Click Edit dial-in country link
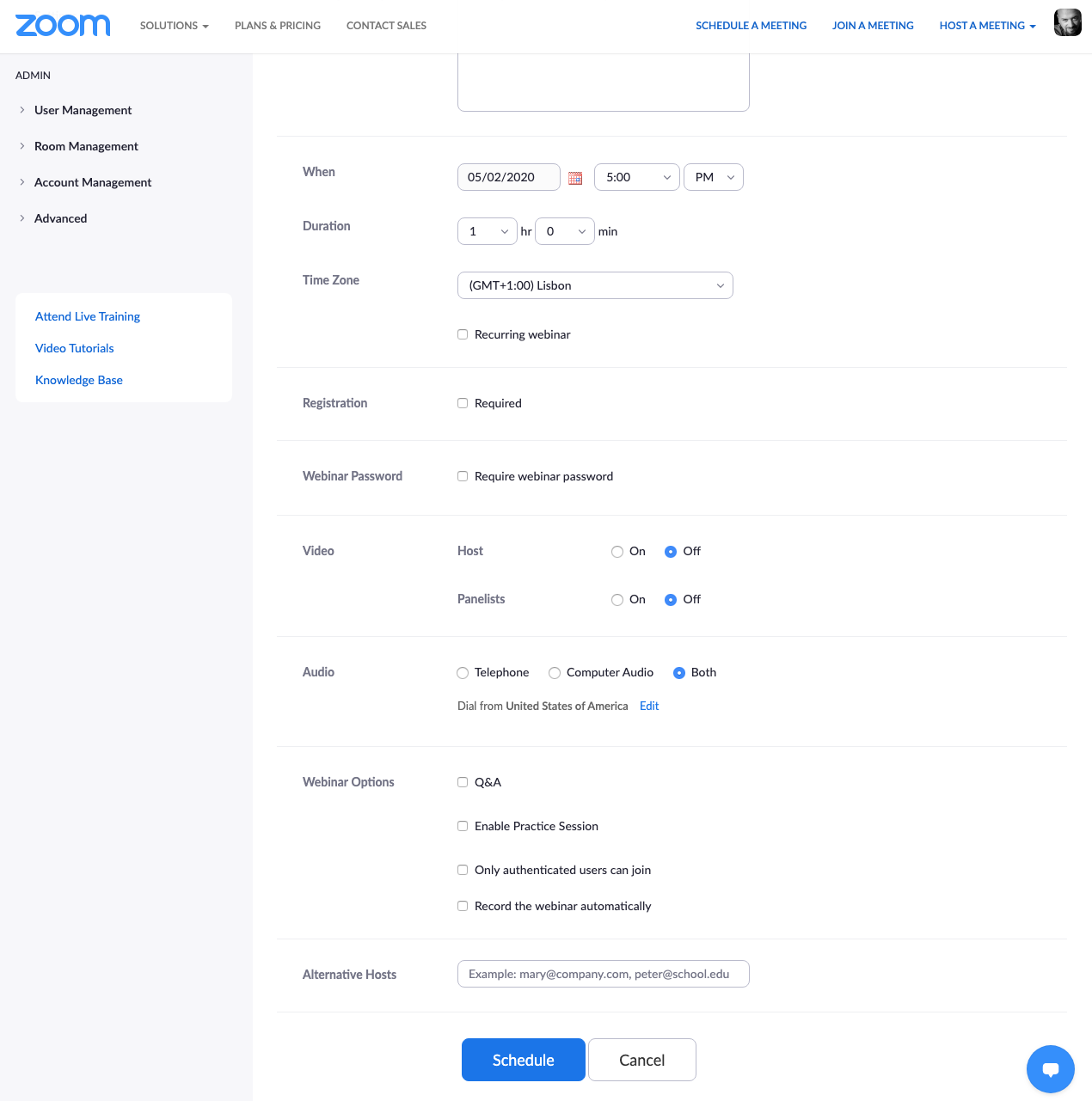The height and width of the screenshot is (1101, 1092). [x=649, y=706]
